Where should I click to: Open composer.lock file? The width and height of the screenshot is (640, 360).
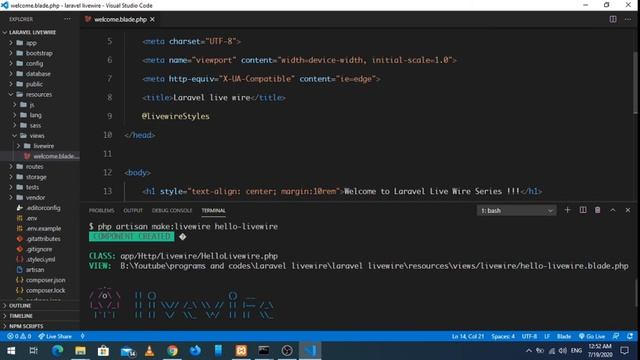pos(45,290)
